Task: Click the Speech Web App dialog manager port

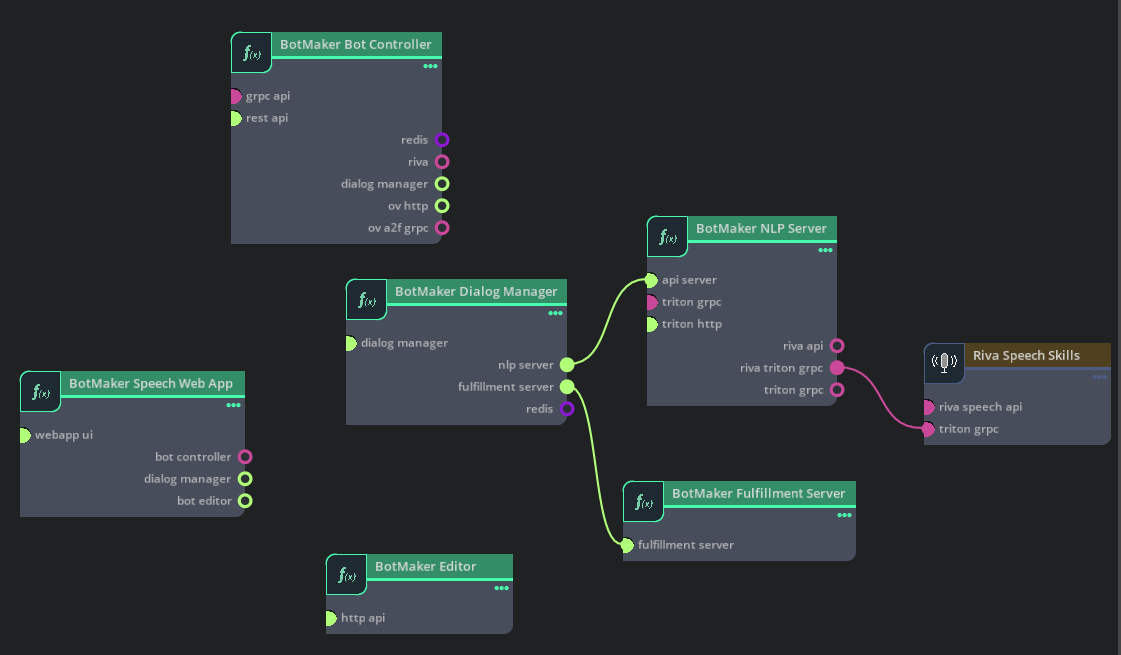Action: tap(245, 479)
